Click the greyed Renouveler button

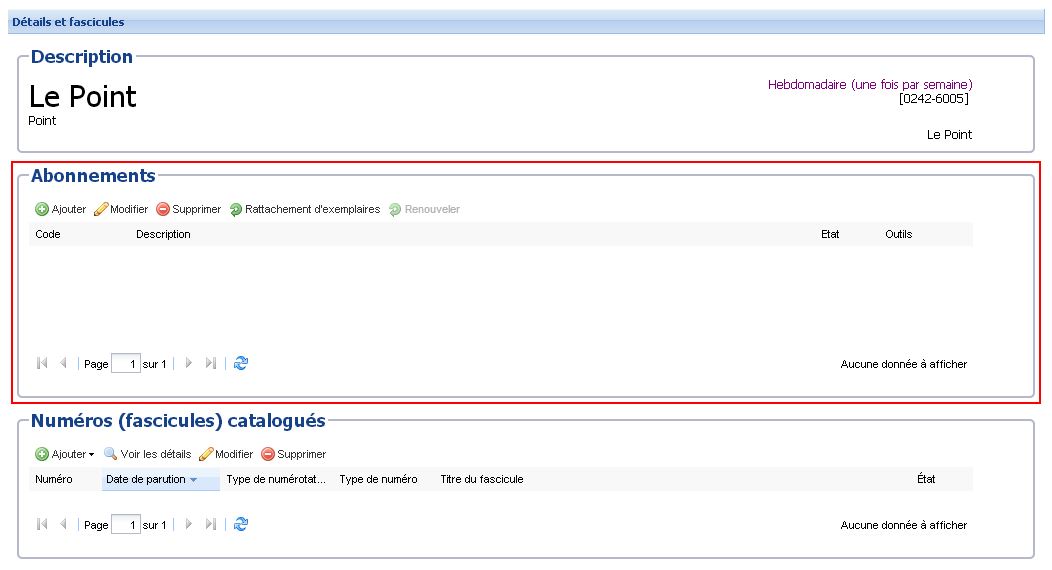424,209
